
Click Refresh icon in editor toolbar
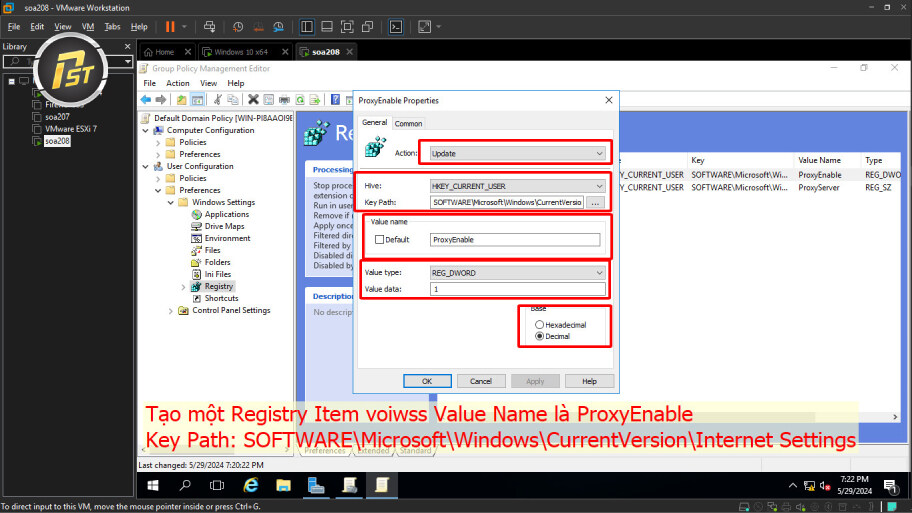coord(300,99)
